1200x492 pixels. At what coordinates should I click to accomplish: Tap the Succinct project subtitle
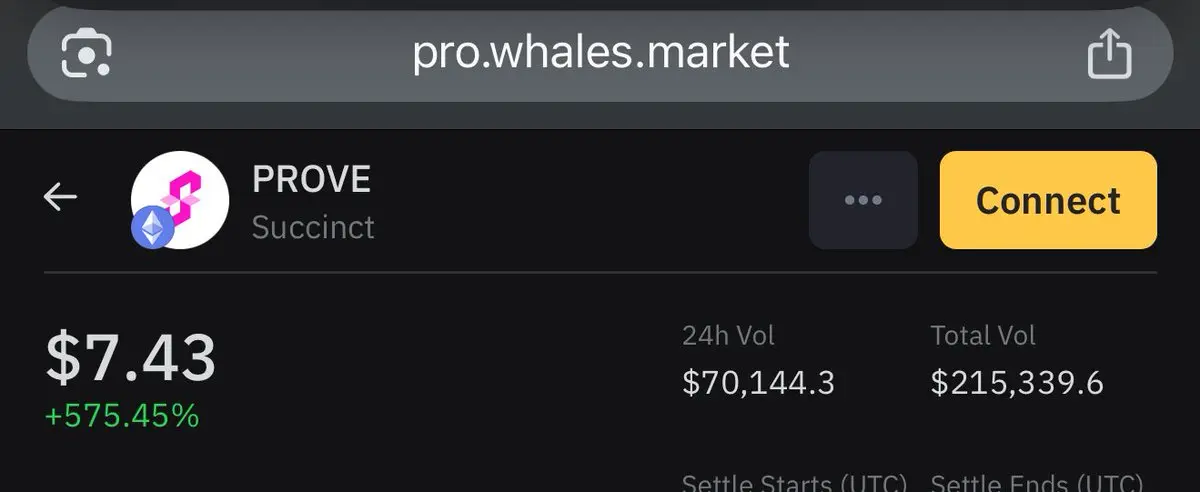(x=313, y=227)
